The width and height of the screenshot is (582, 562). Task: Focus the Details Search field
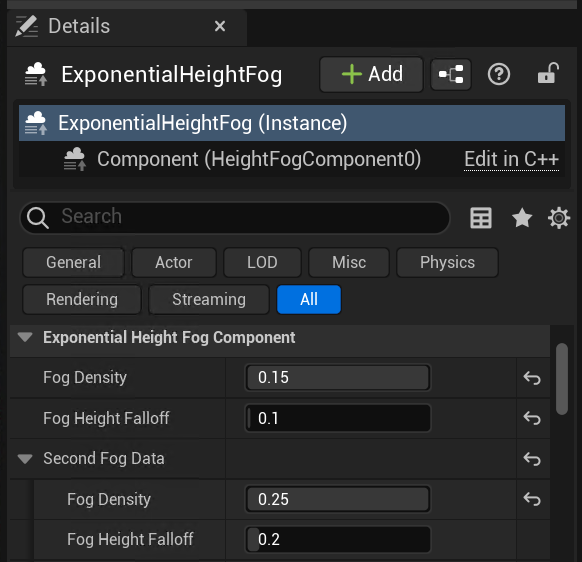[x=235, y=218]
